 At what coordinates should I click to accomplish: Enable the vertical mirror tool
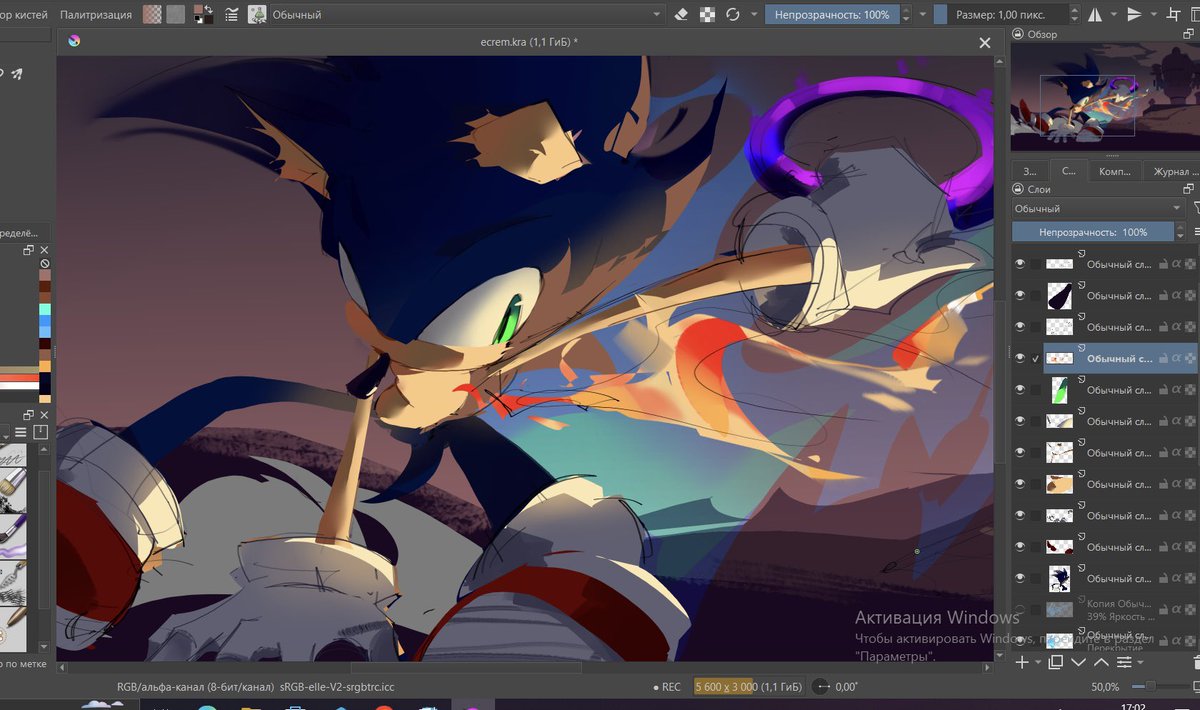1134,14
